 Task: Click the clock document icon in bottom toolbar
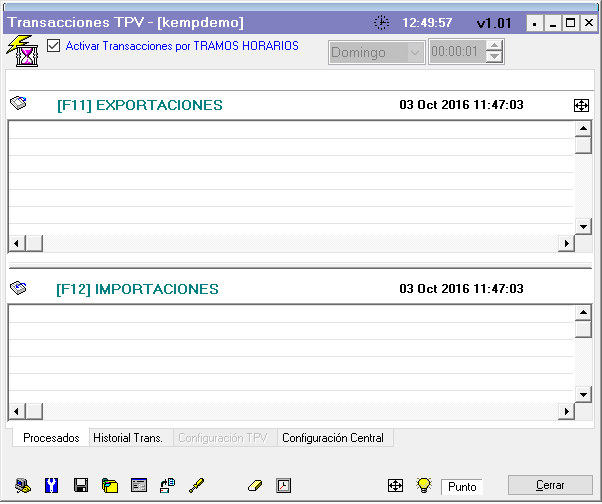point(283,485)
